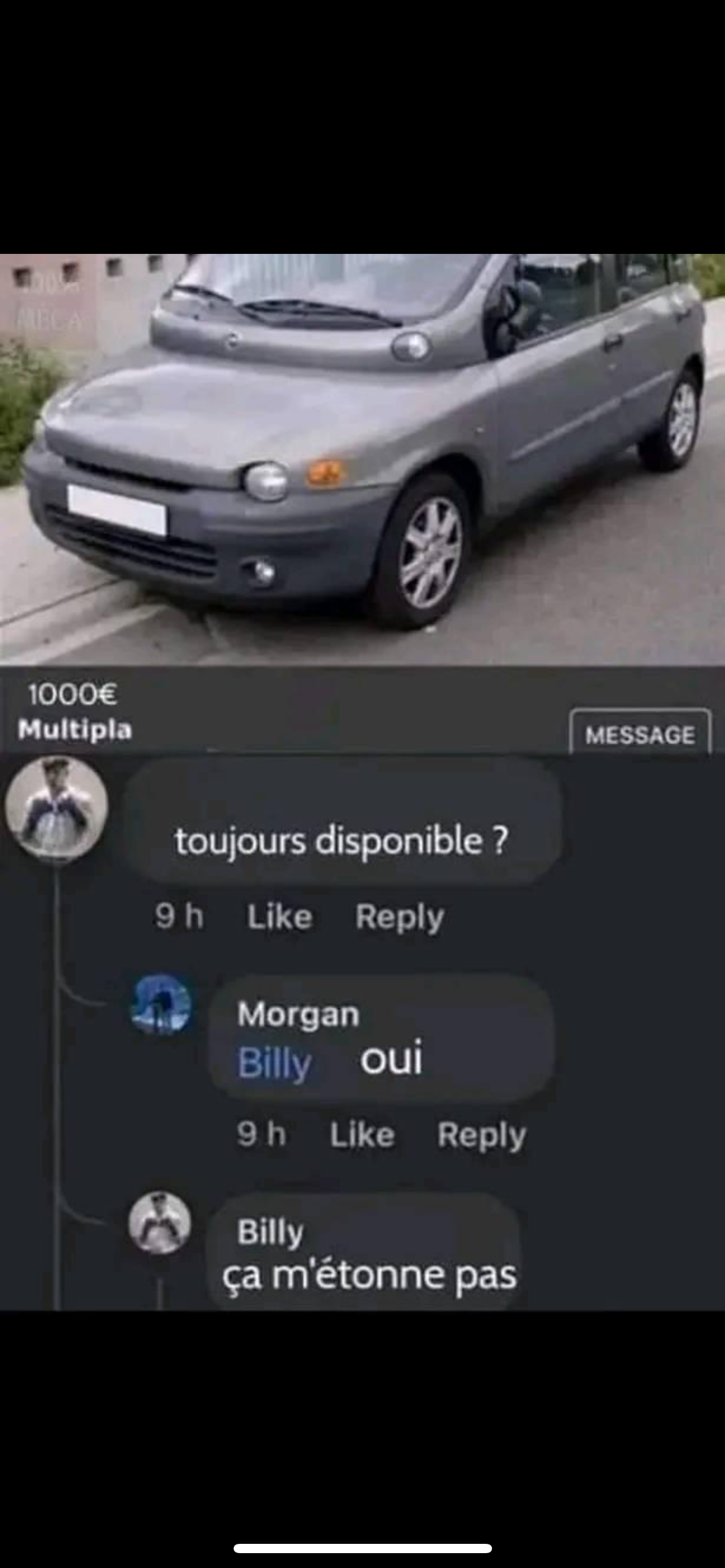The image size is (725, 1568).
Task: Select the 1000€ price label
Action: [72, 695]
